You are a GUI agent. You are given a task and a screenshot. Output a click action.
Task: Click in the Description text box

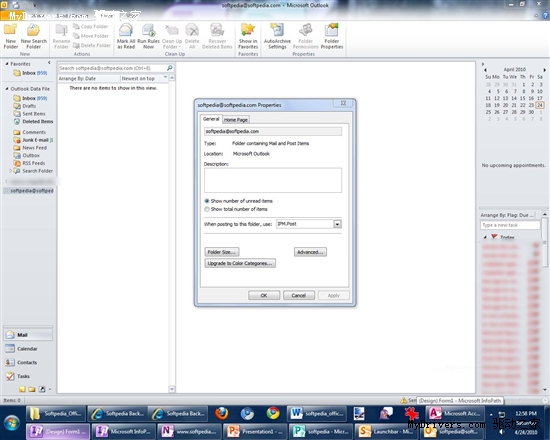pyautogui.click(x=273, y=180)
